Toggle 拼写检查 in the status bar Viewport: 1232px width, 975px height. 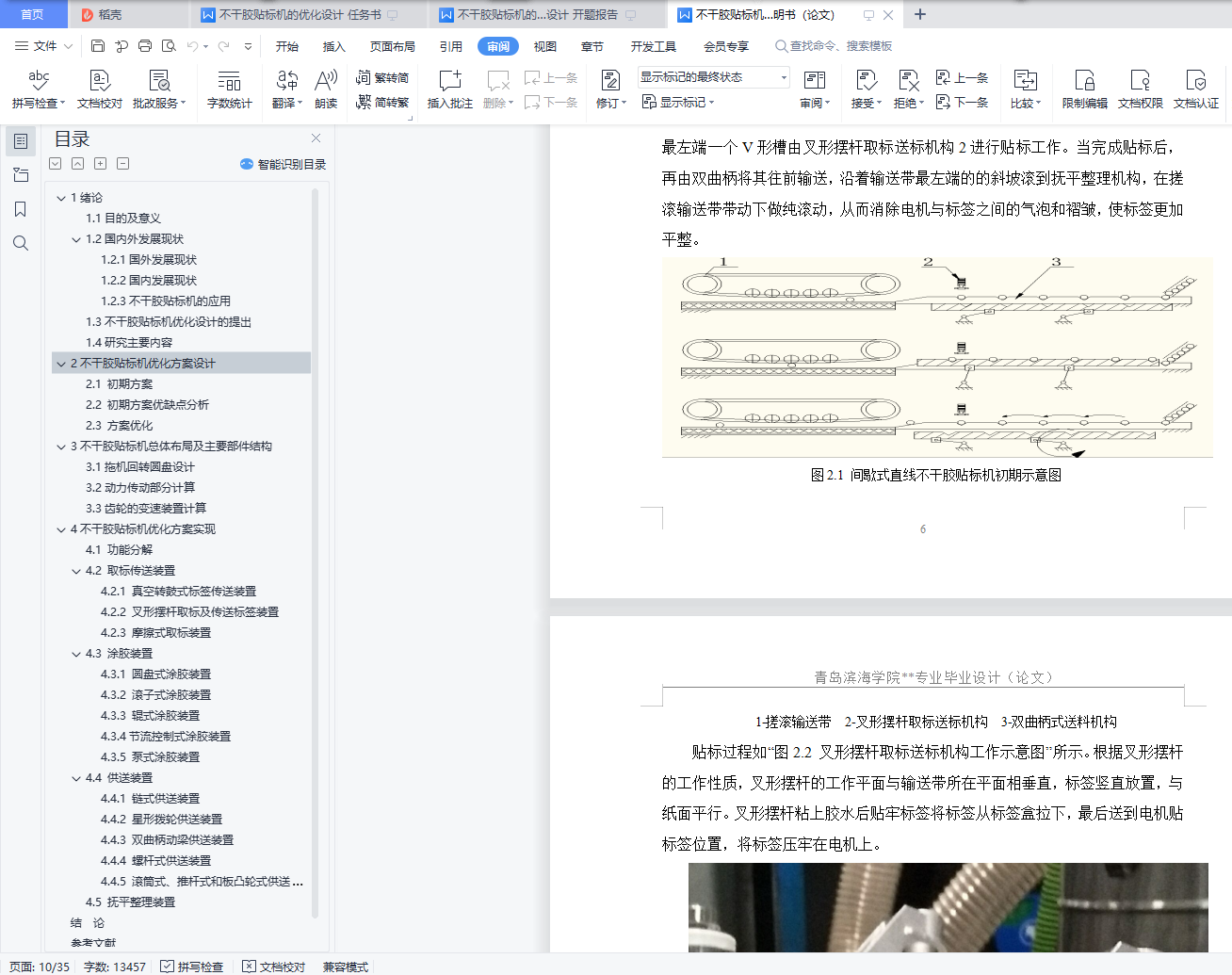(x=192, y=967)
